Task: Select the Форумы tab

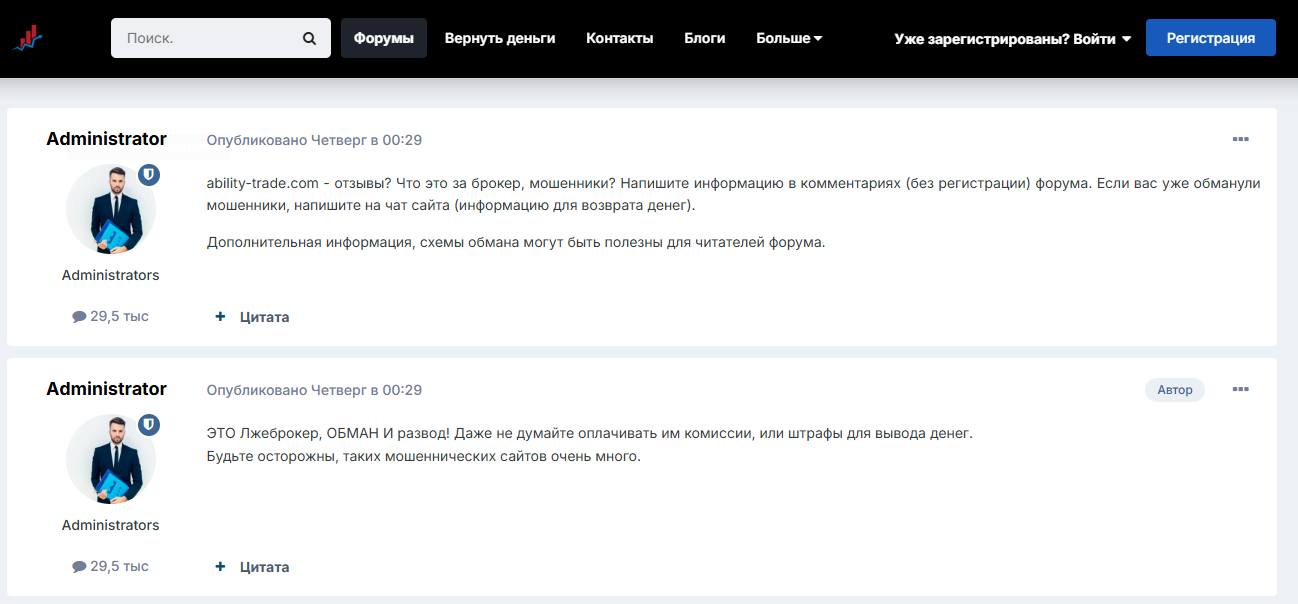Action: click(x=384, y=38)
